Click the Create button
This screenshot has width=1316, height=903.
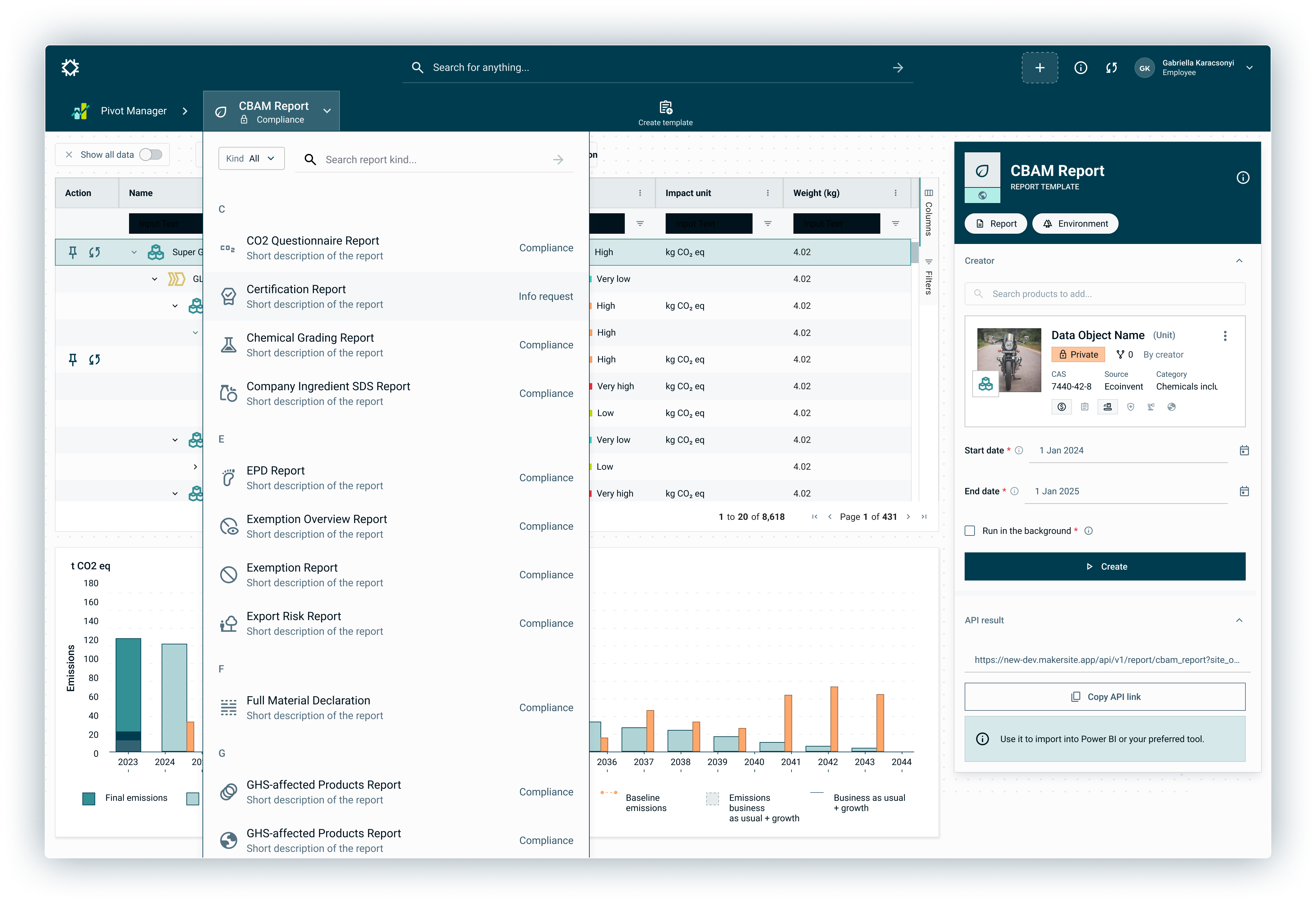pyautogui.click(x=1104, y=567)
